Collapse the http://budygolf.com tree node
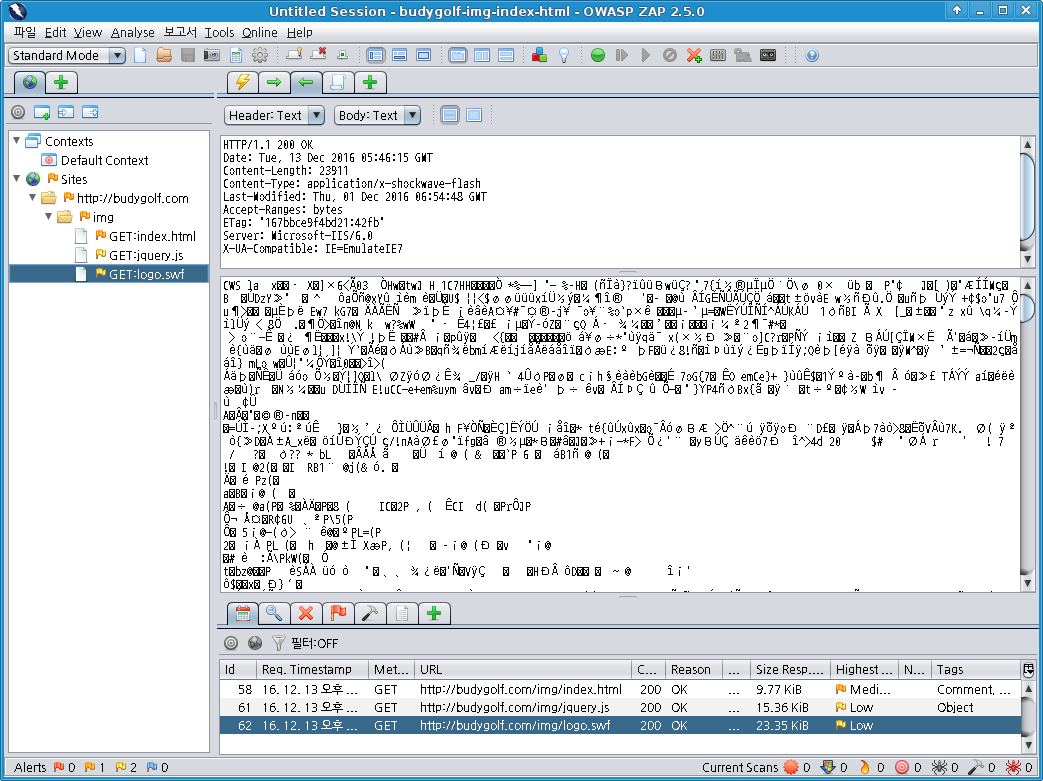This screenshot has height=781, width=1043. (33, 198)
